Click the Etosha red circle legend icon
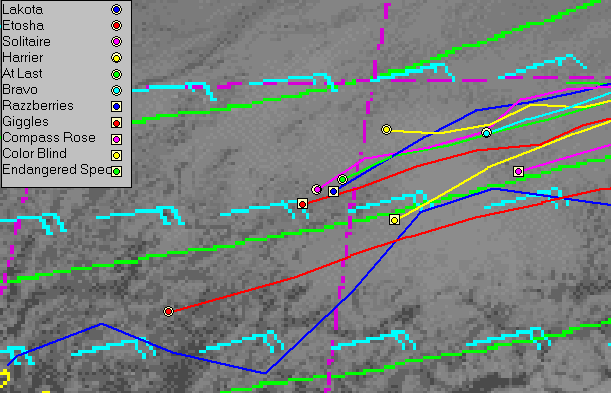The width and height of the screenshot is (611, 393). pyautogui.click(x=116, y=26)
